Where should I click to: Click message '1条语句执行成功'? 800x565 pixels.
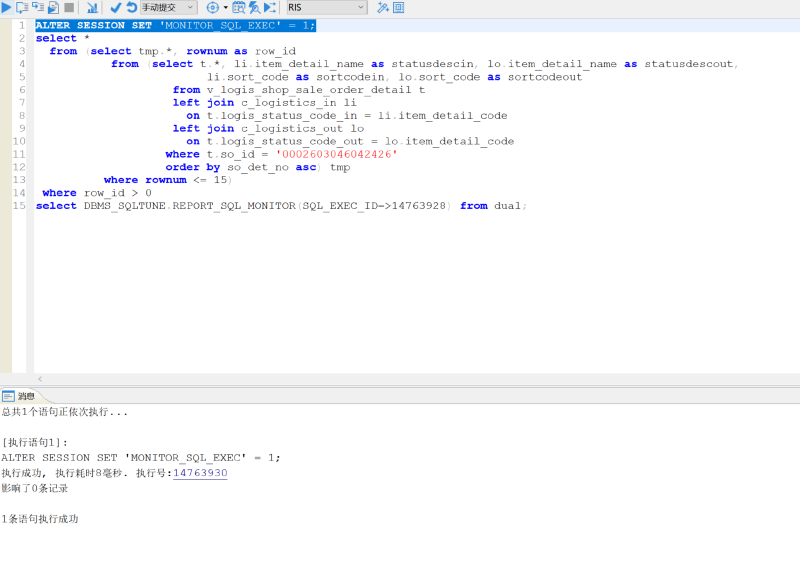click(40, 519)
